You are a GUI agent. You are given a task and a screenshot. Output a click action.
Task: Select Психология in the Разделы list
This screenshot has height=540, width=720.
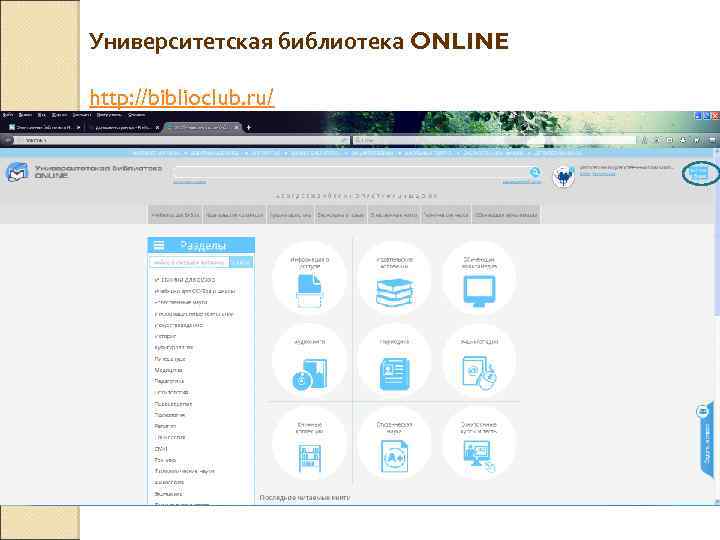pos(169,415)
